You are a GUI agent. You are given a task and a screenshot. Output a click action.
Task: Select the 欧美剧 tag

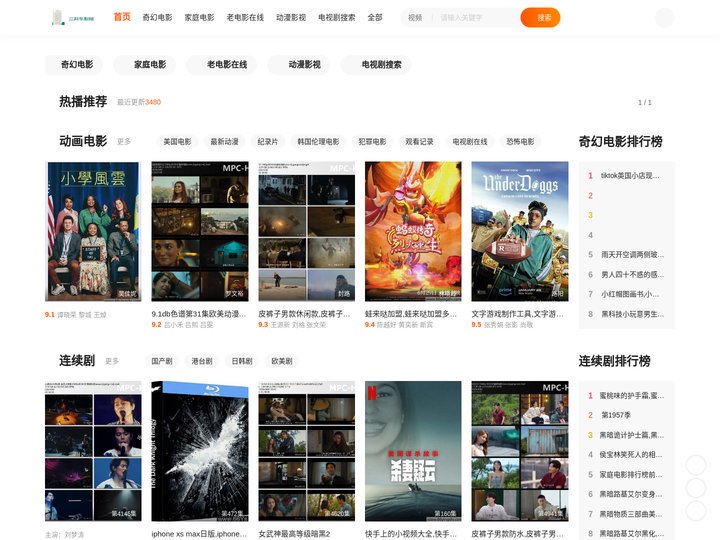tap(282, 361)
